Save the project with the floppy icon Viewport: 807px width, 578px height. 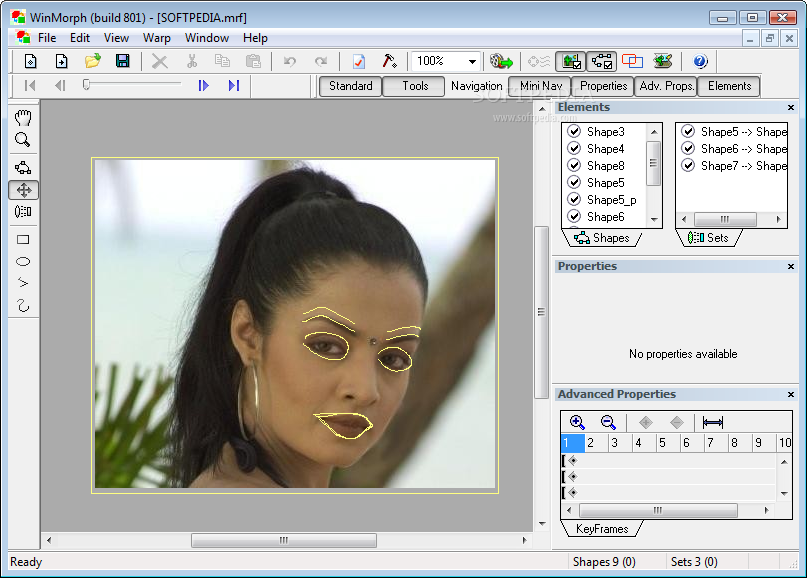tap(122, 61)
